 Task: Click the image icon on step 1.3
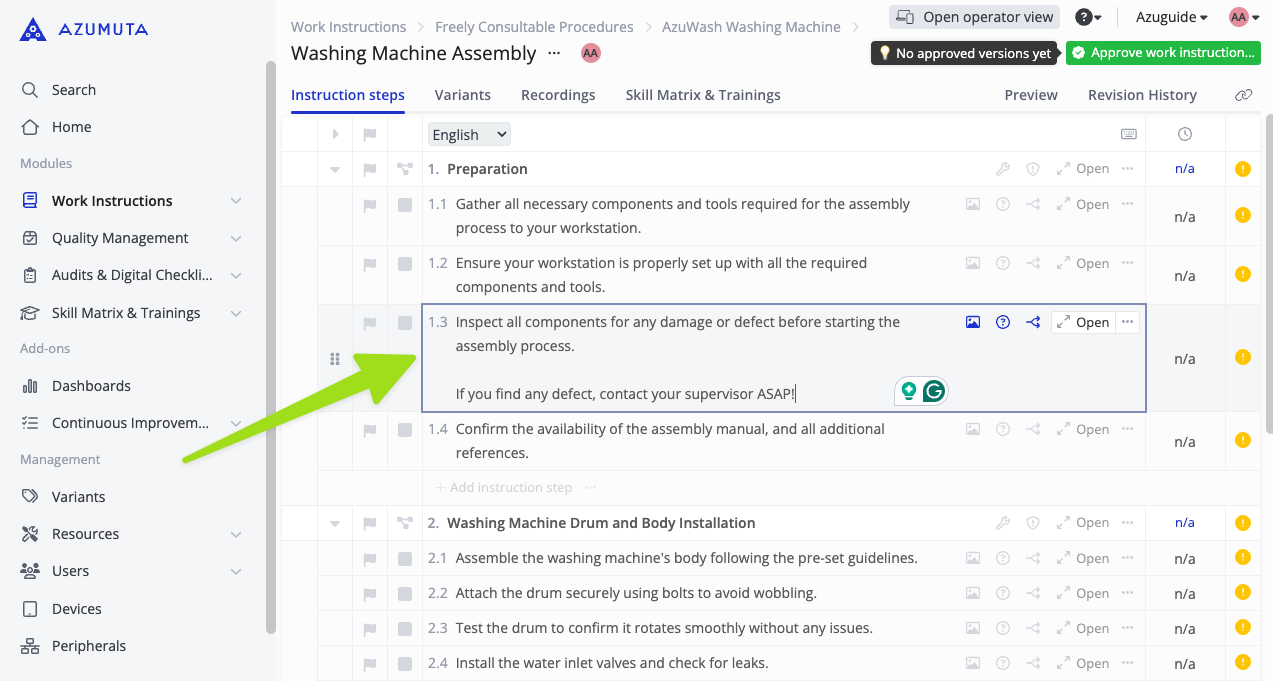pos(972,322)
